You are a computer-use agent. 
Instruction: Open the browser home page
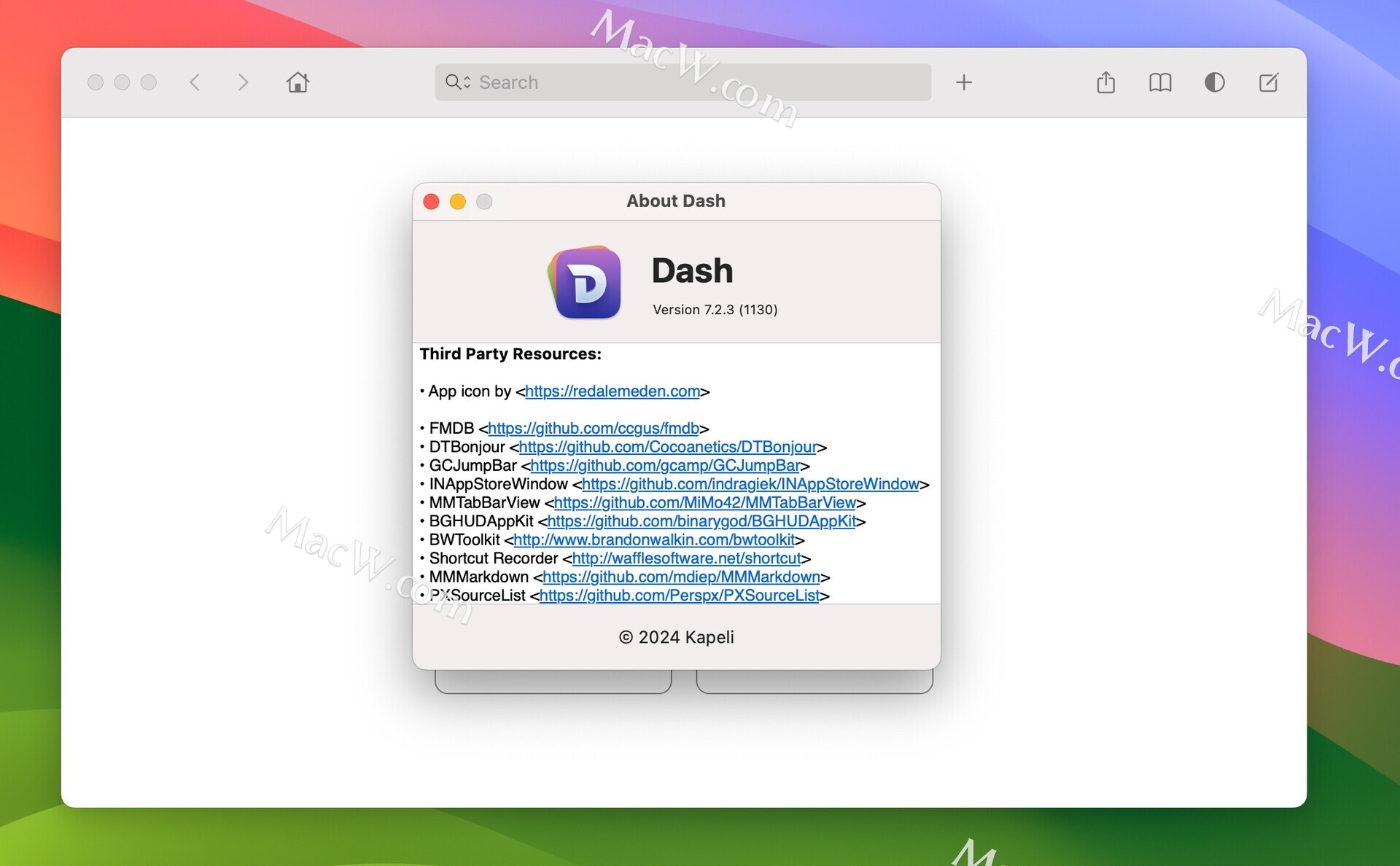coord(297,82)
